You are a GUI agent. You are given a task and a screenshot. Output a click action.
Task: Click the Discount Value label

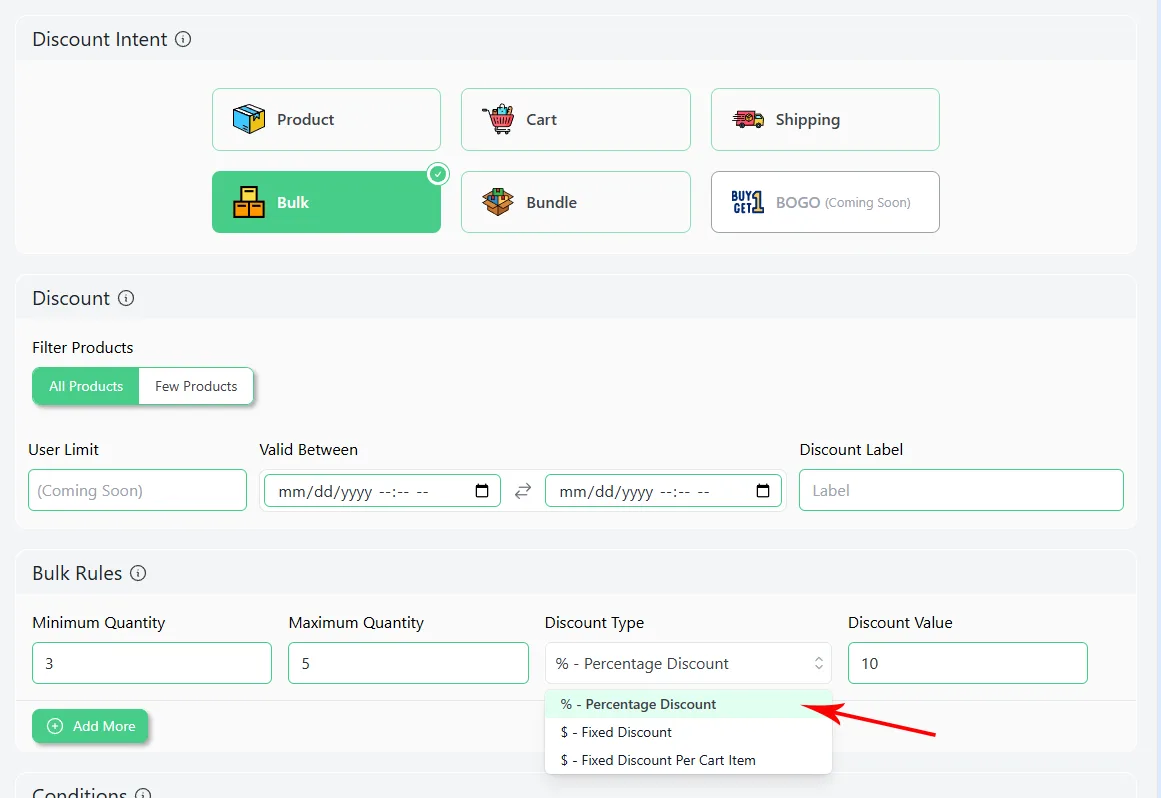900,623
